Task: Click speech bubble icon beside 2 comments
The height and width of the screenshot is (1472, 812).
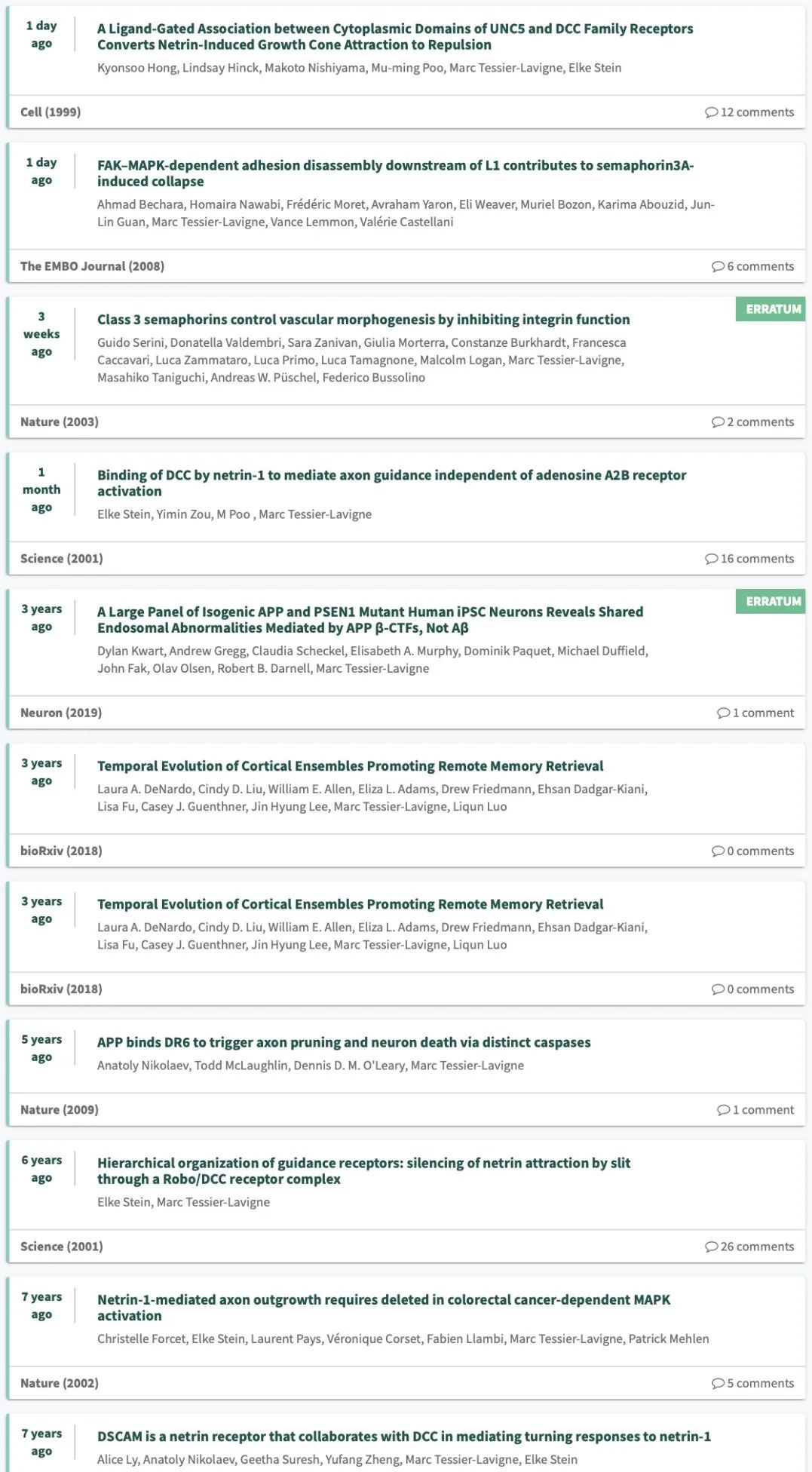Action: [718, 422]
